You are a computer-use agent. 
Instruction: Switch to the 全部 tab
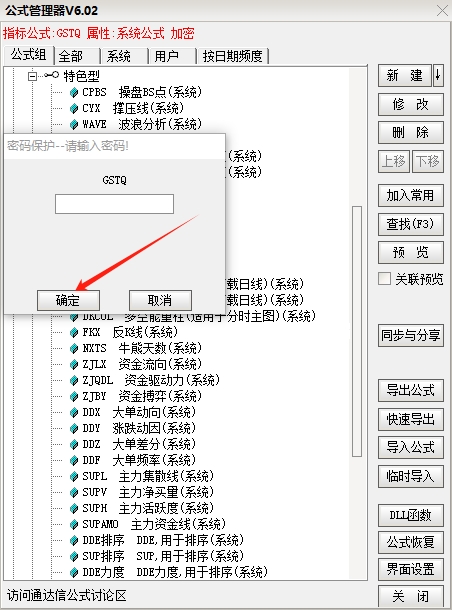click(77, 56)
